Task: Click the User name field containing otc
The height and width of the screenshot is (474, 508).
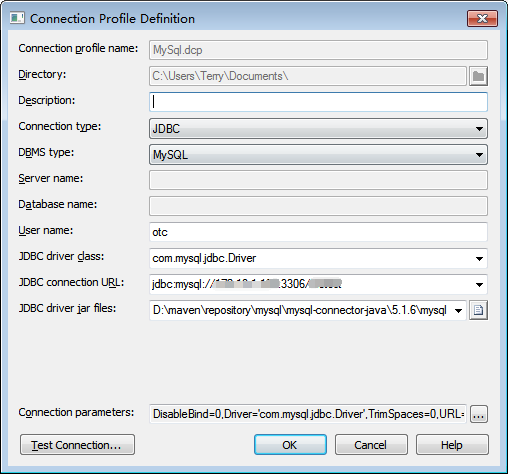Action: [x=318, y=232]
